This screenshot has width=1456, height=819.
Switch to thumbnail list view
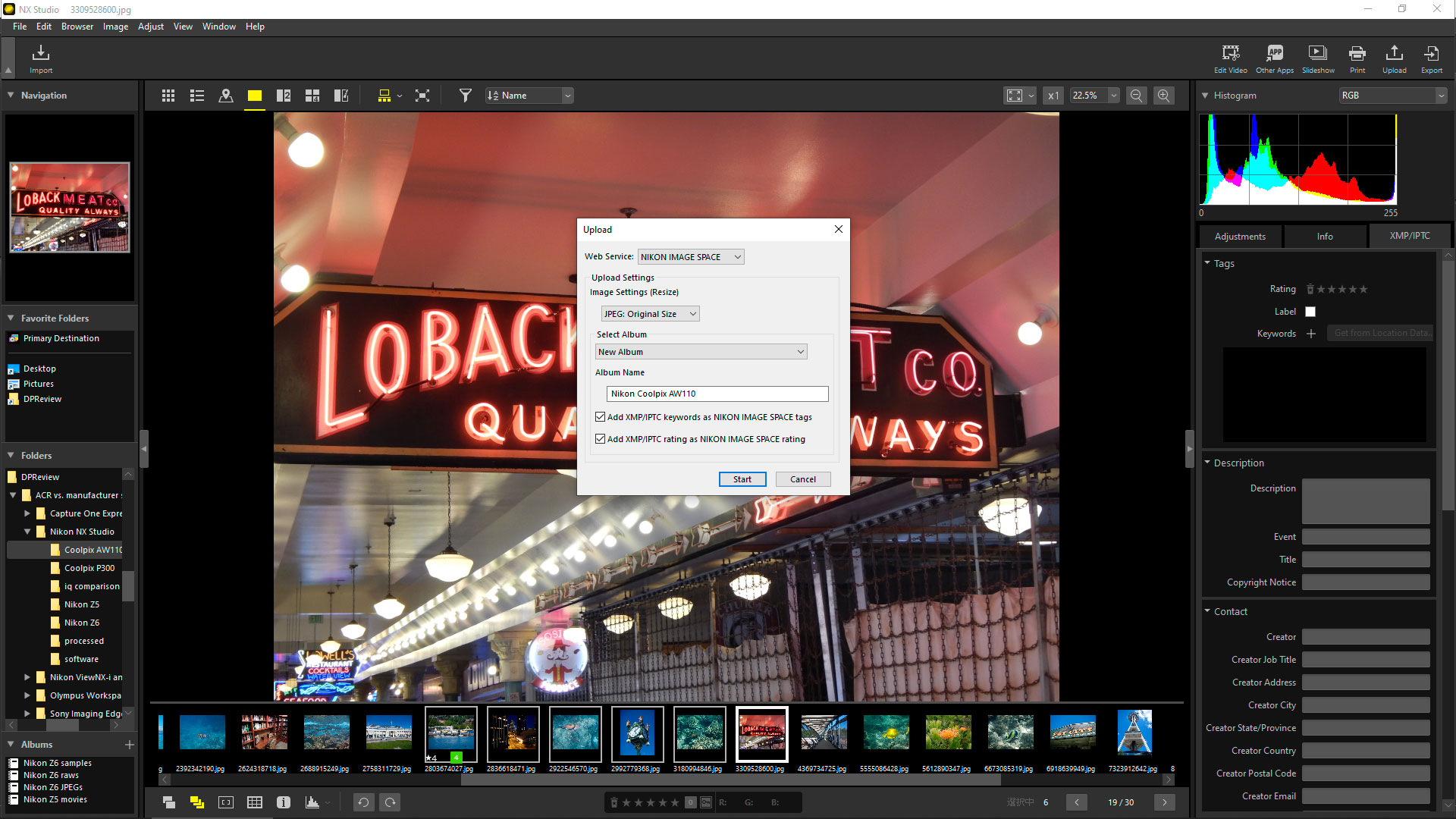coord(197,96)
